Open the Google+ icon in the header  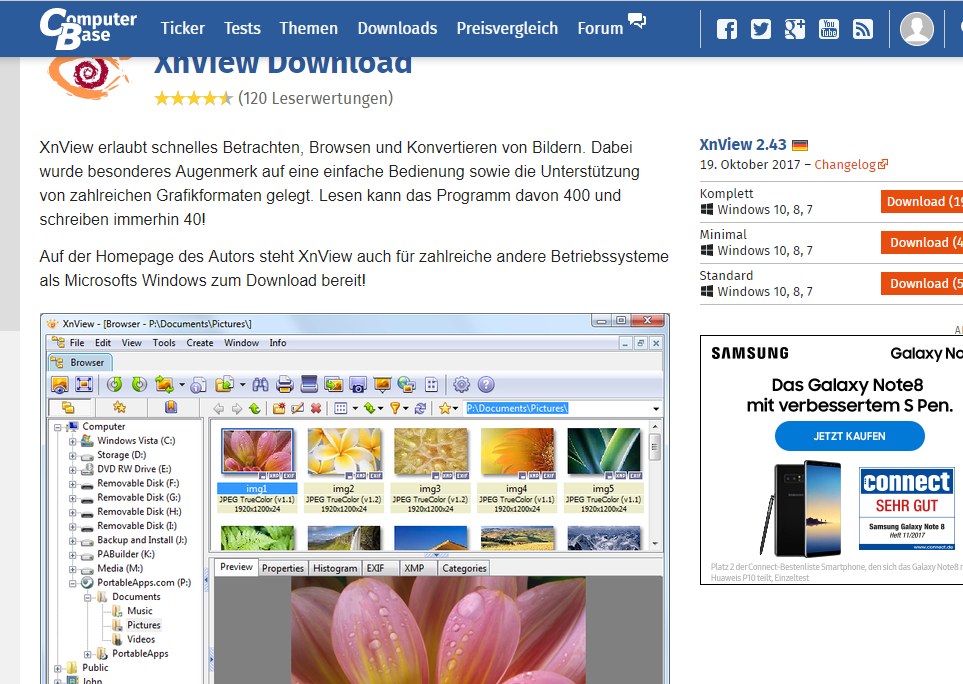coord(794,29)
